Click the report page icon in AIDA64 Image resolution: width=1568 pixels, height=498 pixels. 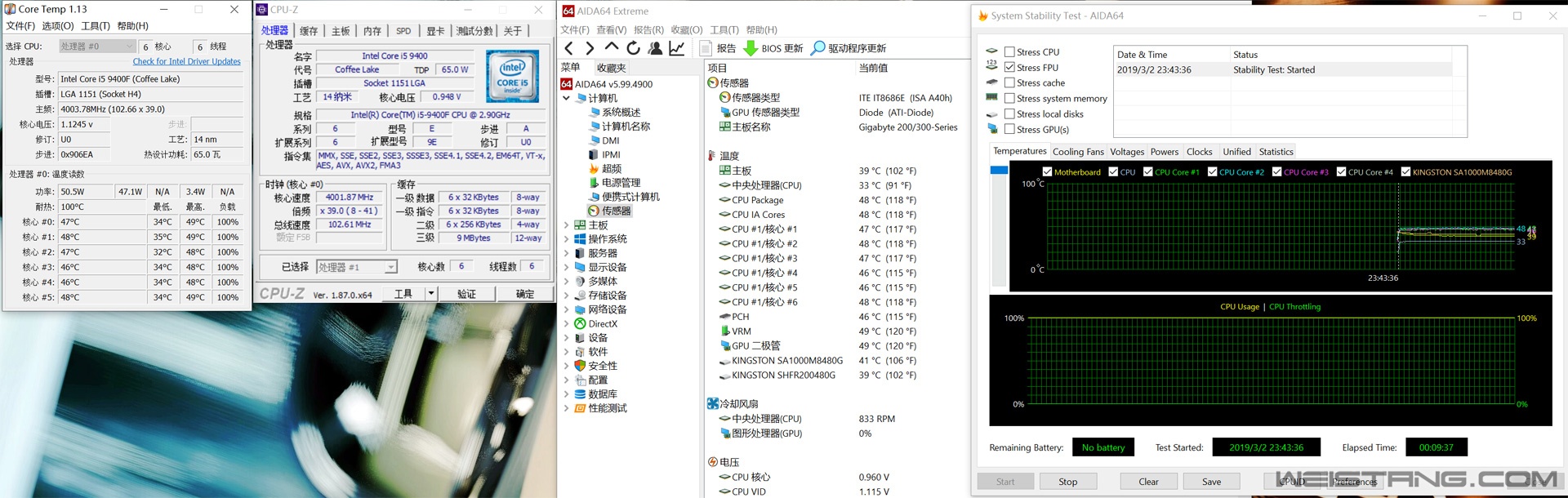(706, 48)
